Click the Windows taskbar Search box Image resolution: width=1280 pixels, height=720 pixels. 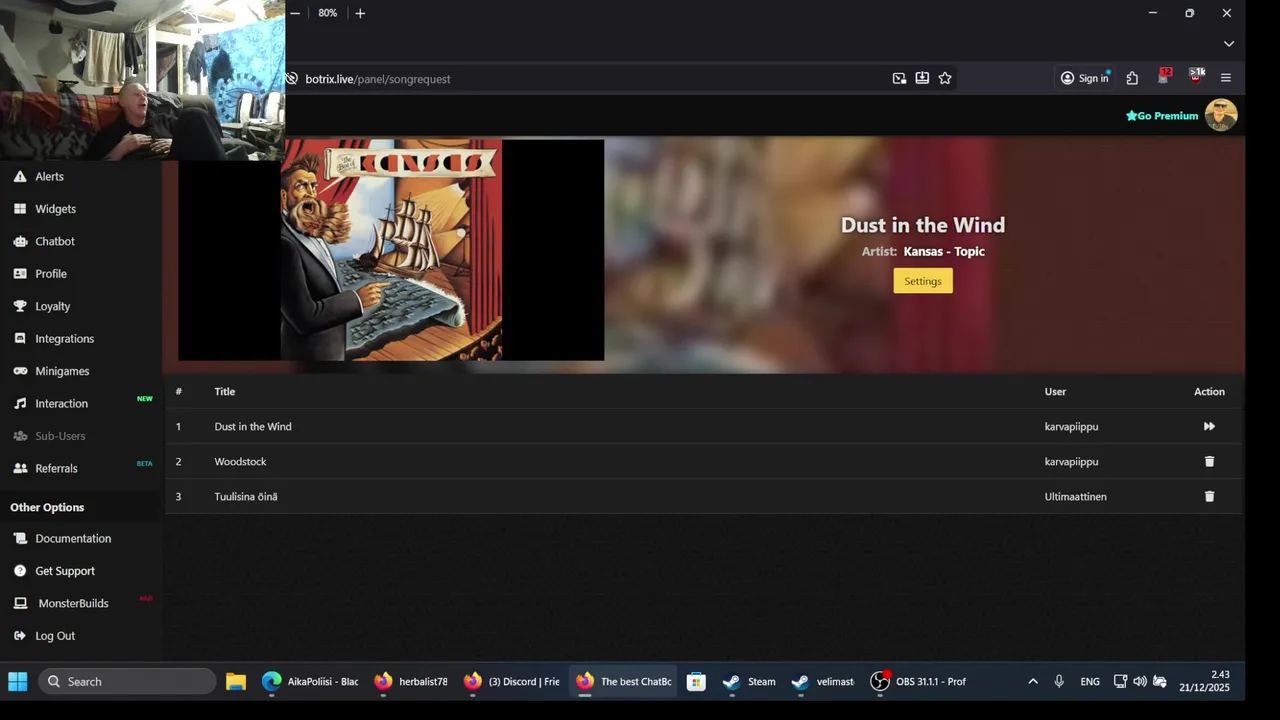click(x=127, y=681)
